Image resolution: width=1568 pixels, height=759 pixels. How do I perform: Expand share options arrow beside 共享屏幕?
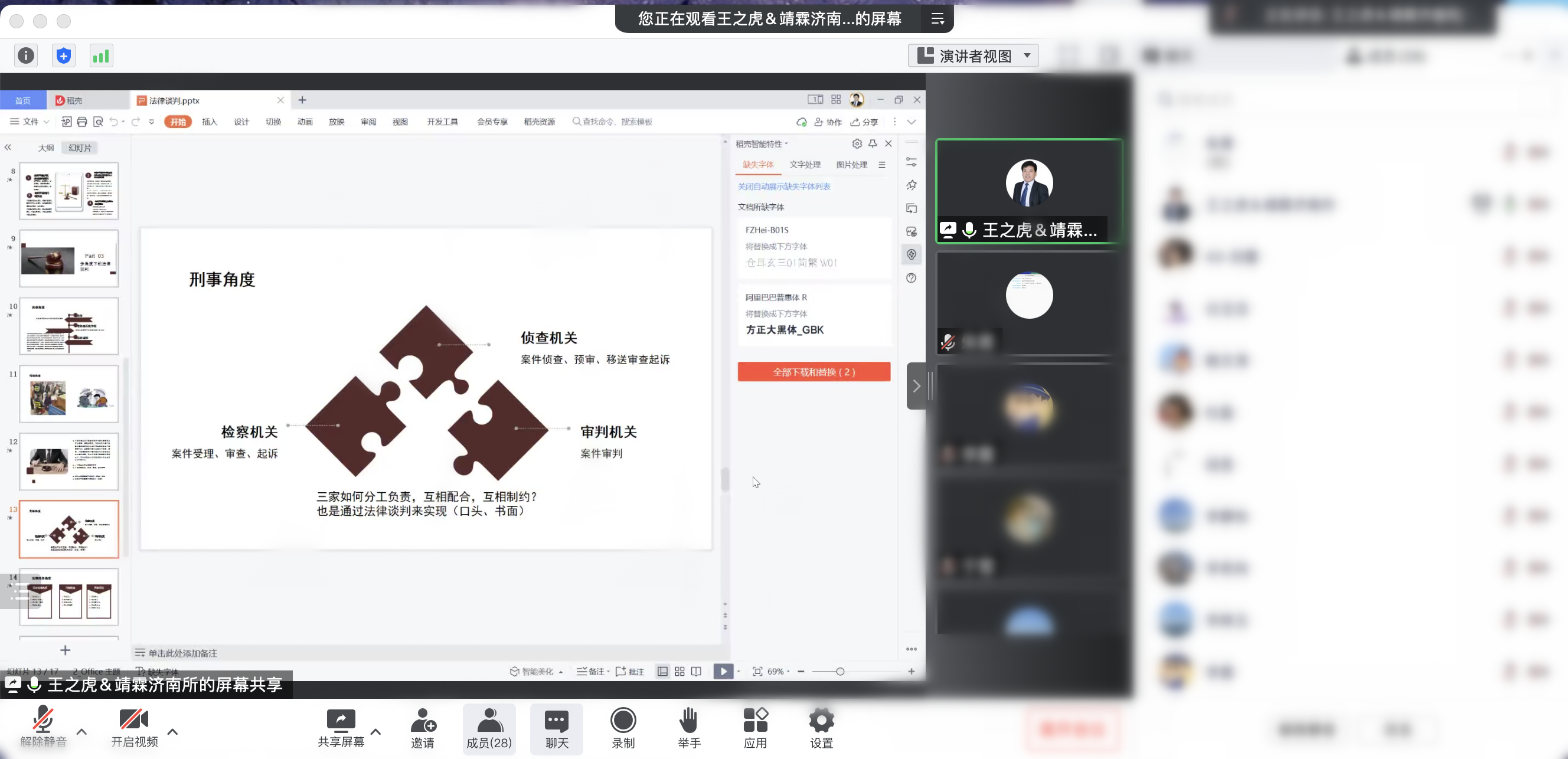click(x=376, y=732)
